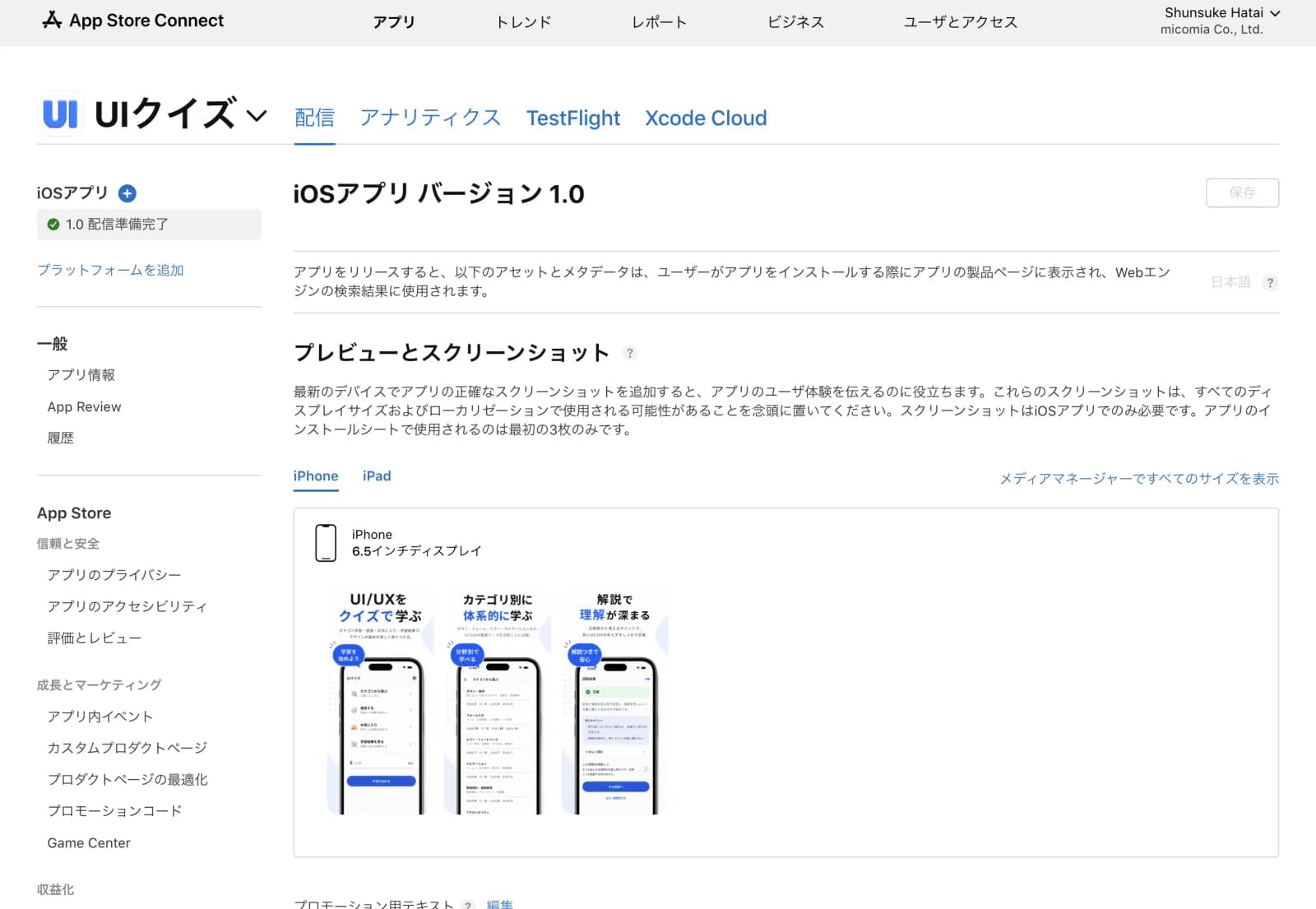Open help icon next to プロモーション用テキスト
Image resolution: width=1316 pixels, height=909 pixels.
(469, 904)
